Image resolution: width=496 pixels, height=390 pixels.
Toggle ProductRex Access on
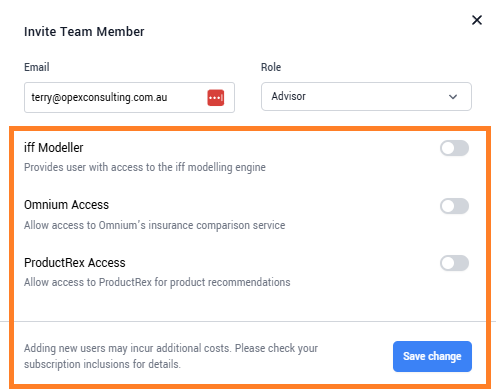pyautogui.click(x=454, y=263)
